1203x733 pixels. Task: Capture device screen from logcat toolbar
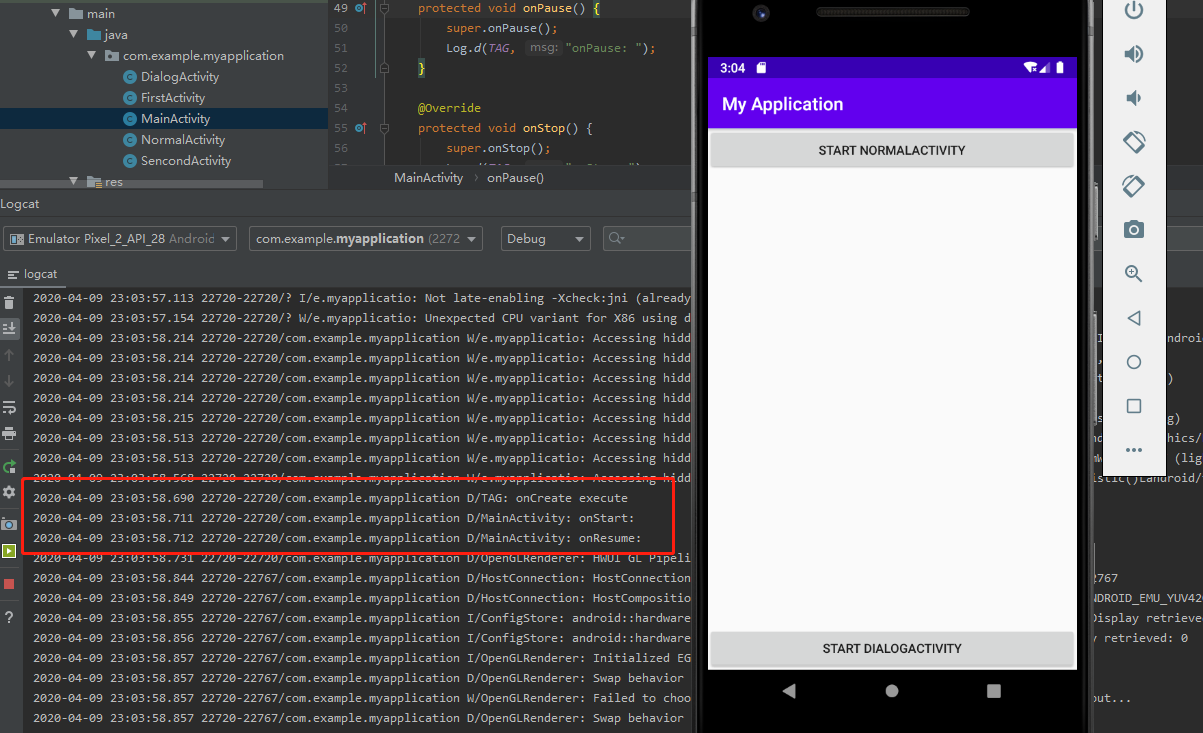[x=9, y=524]
